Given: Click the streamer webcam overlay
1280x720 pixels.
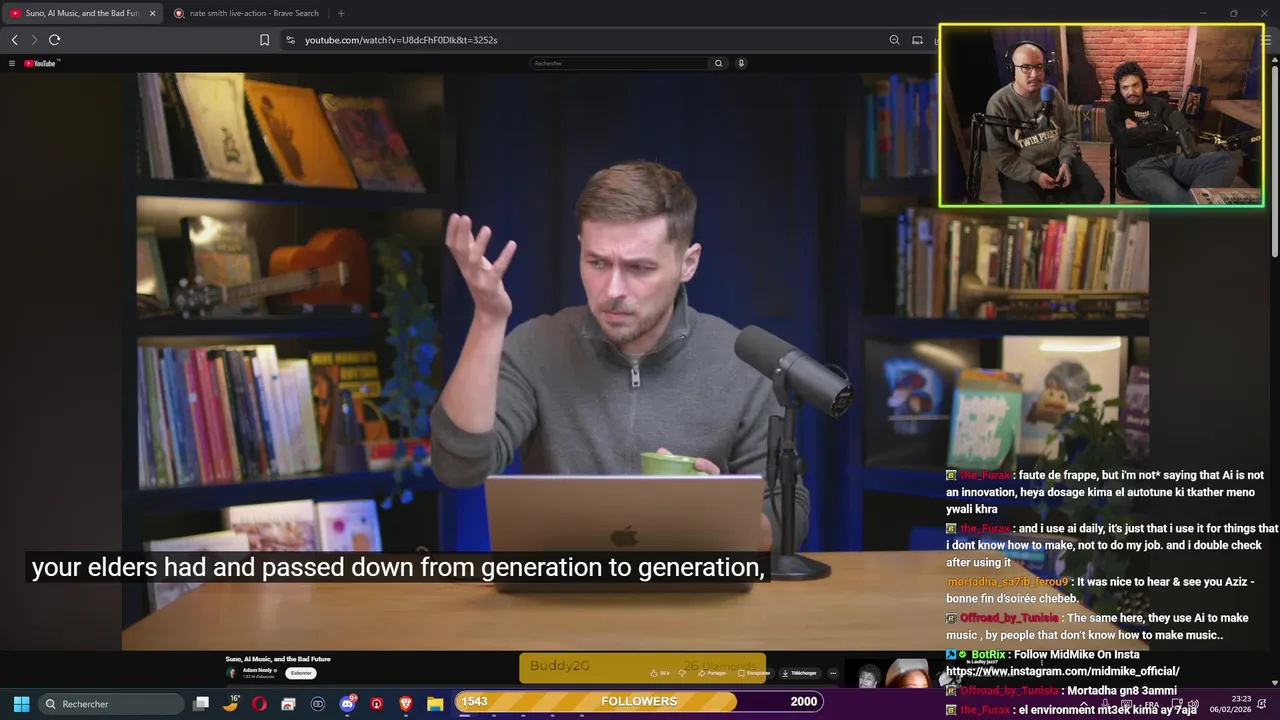Looking at the screenshot, I should [x=1101, y=116].
